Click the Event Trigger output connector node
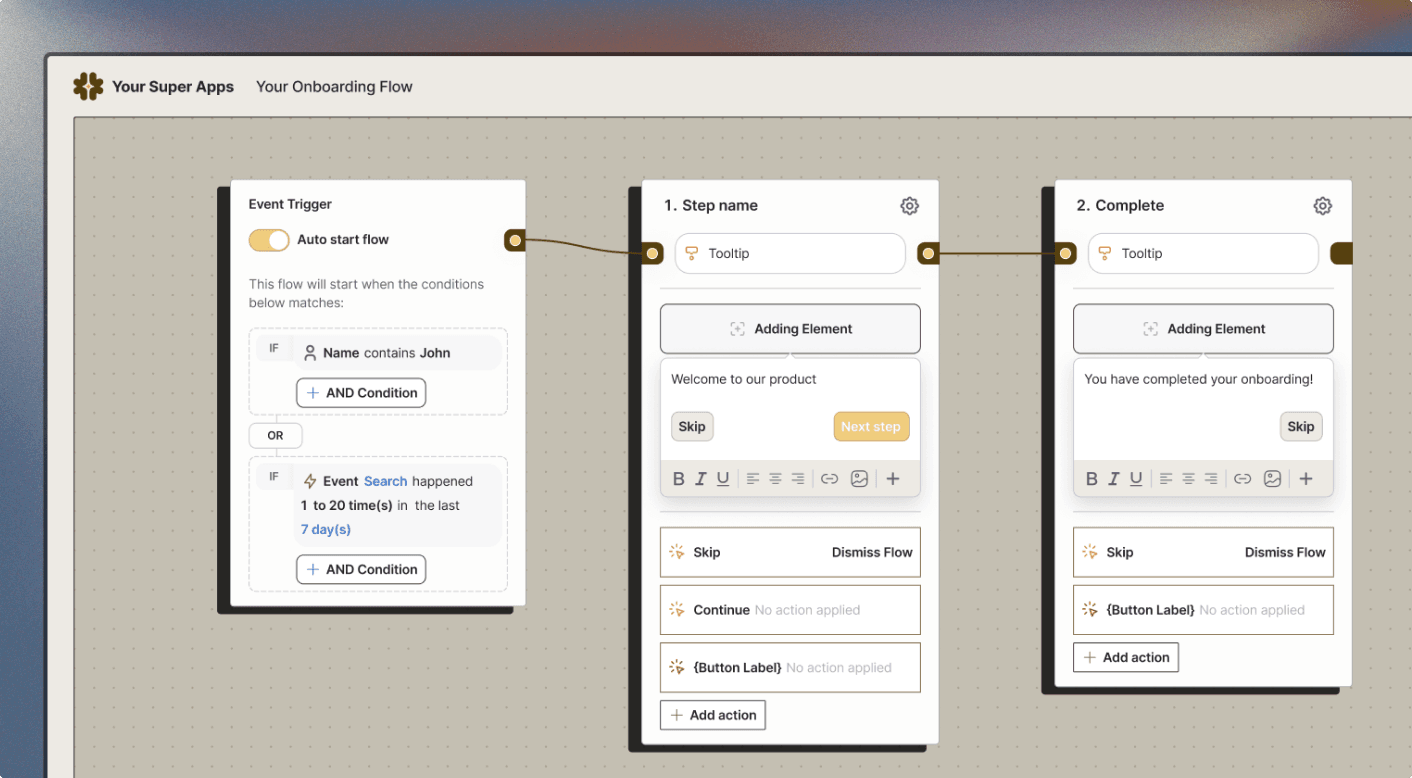 [x=514, y=240]
